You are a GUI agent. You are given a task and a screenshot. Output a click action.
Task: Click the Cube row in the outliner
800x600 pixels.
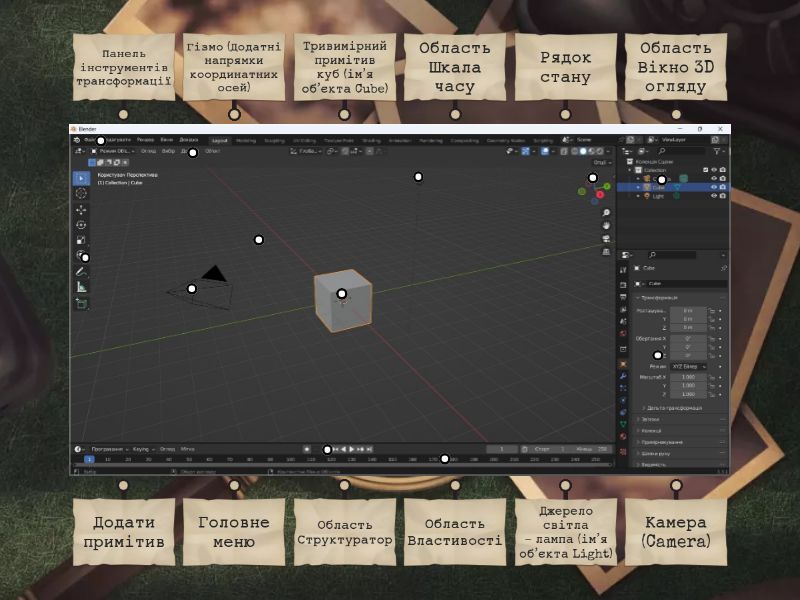tap(660, 187)
